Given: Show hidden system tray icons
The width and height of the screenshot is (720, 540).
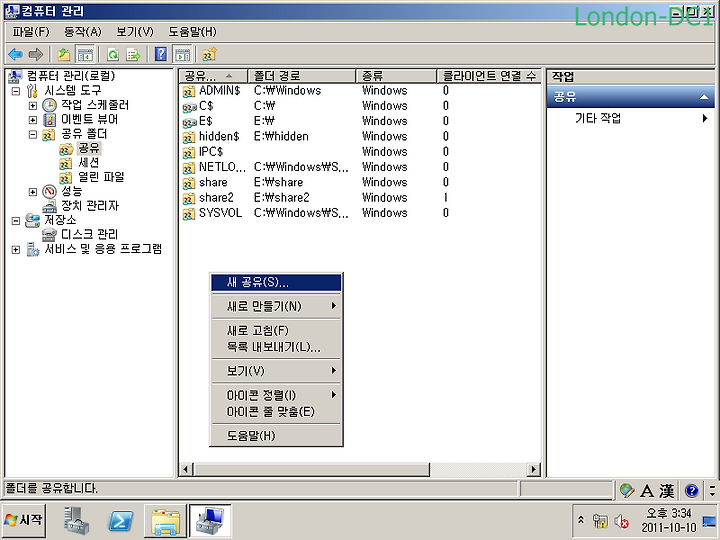Looking at the screenshot, I should [581, 520].
